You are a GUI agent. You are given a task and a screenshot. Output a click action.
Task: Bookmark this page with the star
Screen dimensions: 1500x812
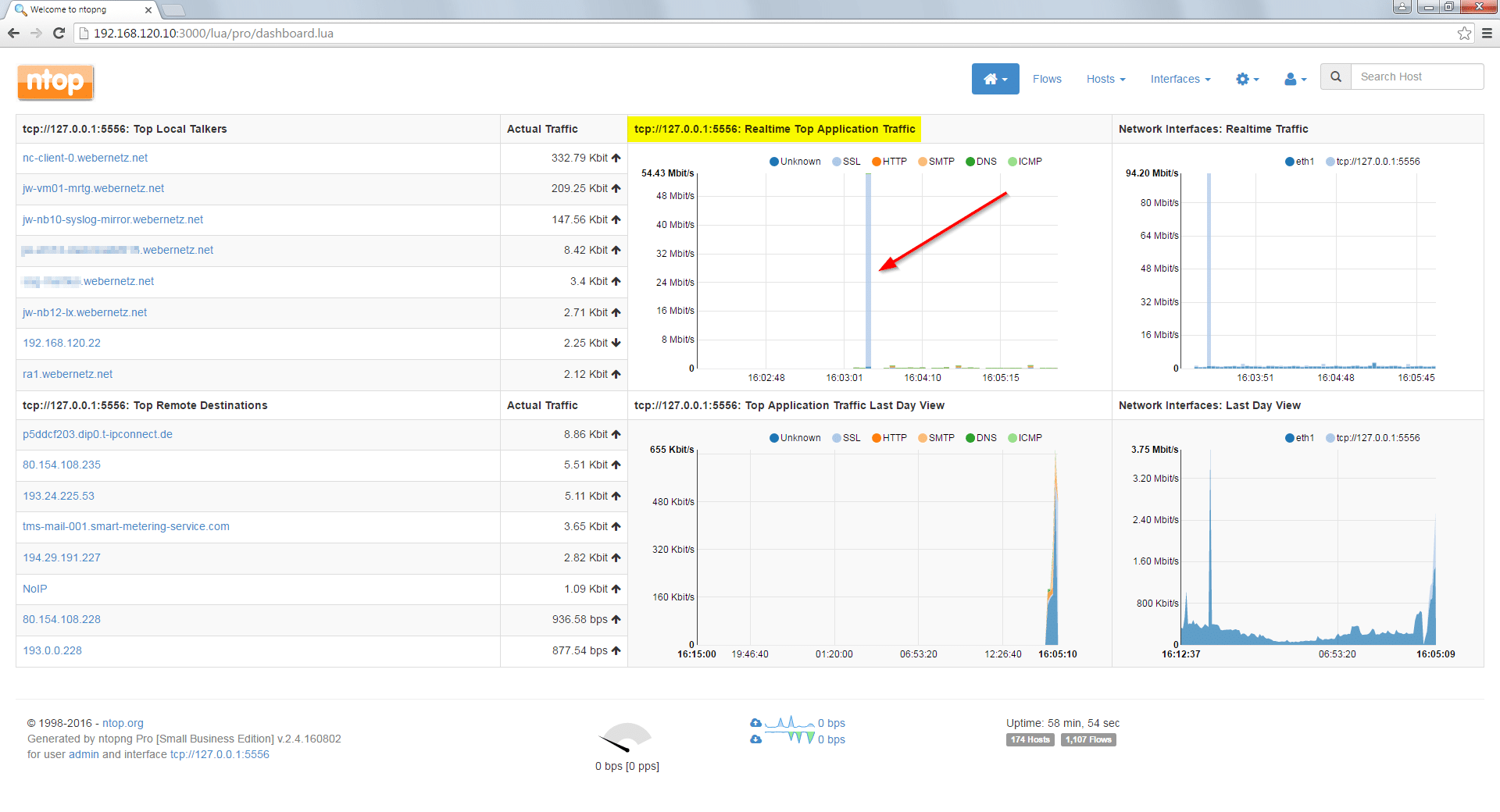pyautogui.click(x=1464, y=33)
